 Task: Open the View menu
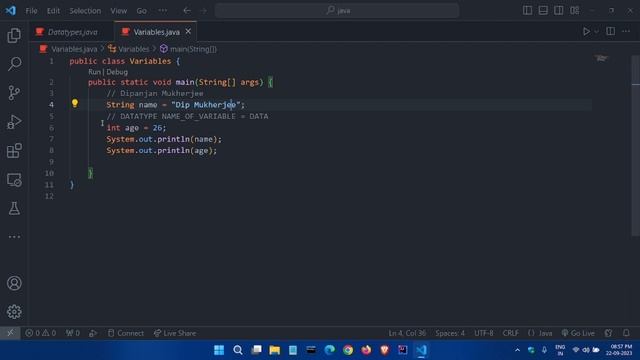click(x=118, y=11)
